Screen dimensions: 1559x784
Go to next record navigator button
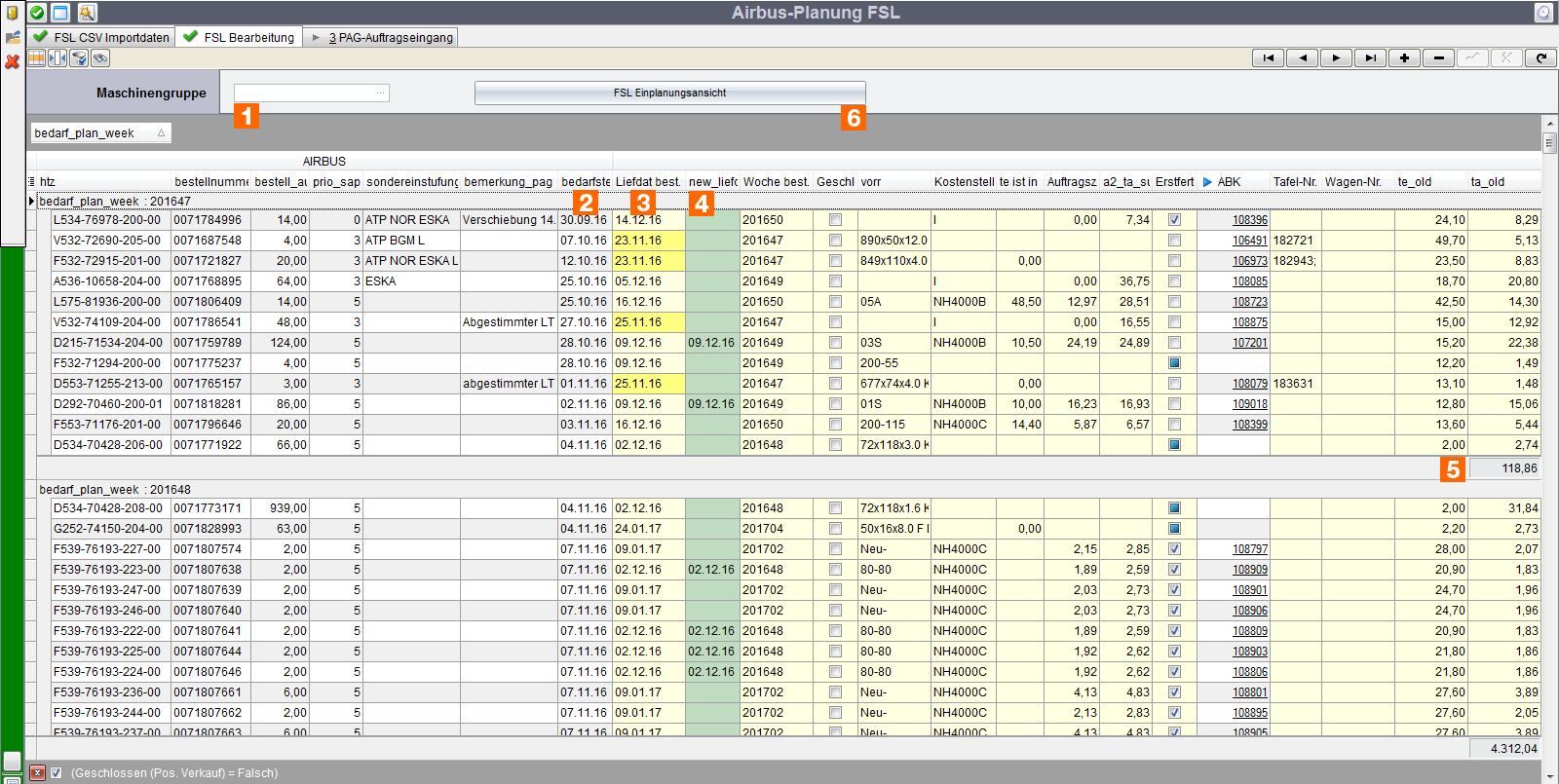coord(1336,57)
